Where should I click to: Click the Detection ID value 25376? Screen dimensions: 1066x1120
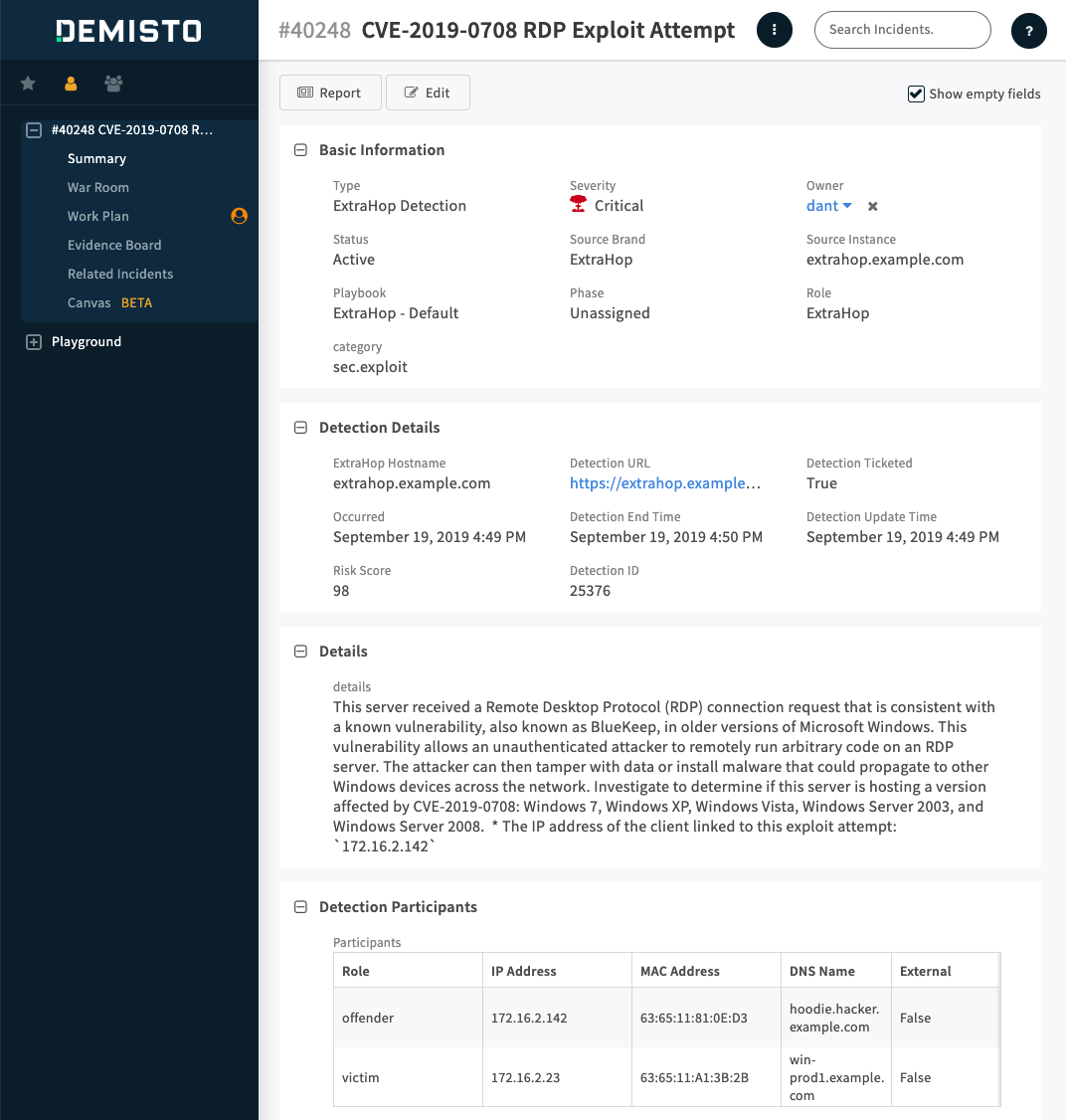point(590,591)
